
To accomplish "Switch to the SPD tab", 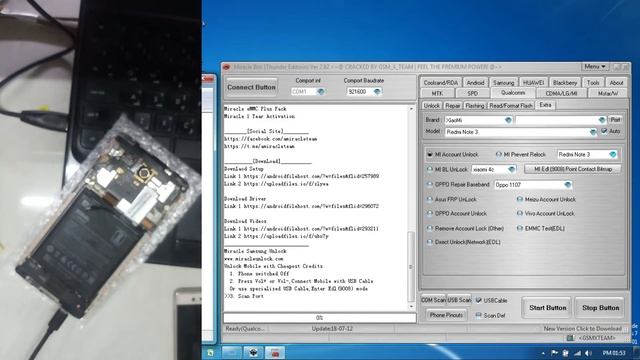I will pyautogui.click(x=473, y=93).
